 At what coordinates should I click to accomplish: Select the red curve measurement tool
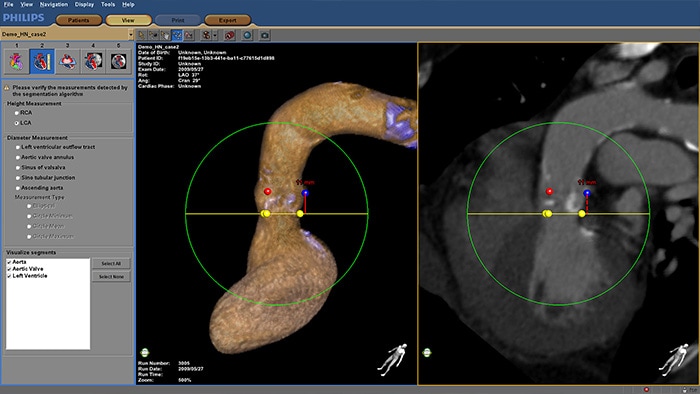(189, 35)
